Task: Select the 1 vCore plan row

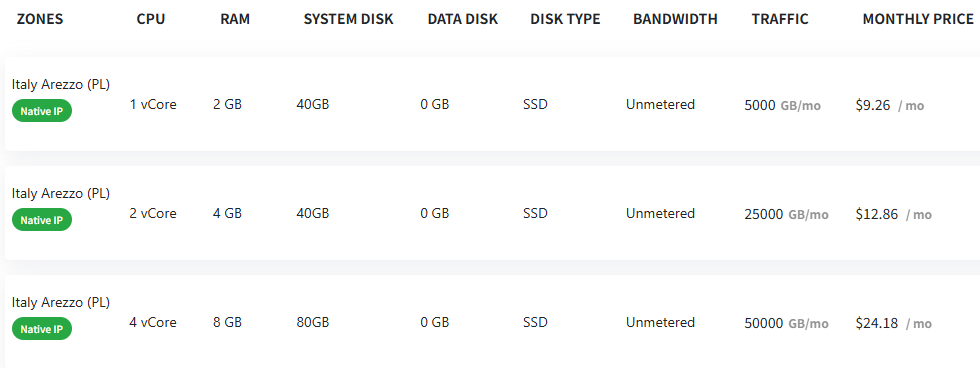Action: click(x=492, y=104)
